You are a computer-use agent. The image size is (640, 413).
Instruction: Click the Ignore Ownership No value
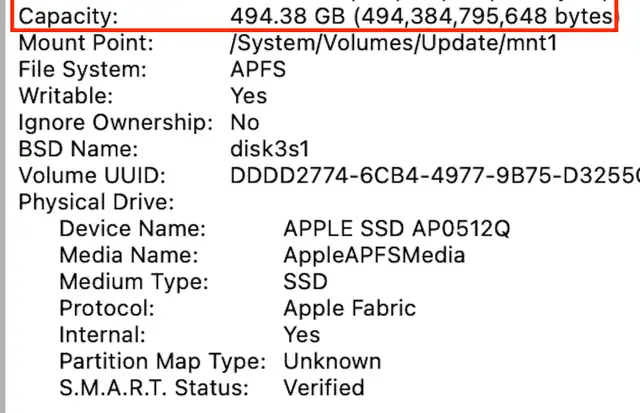[x=245, y=123]
